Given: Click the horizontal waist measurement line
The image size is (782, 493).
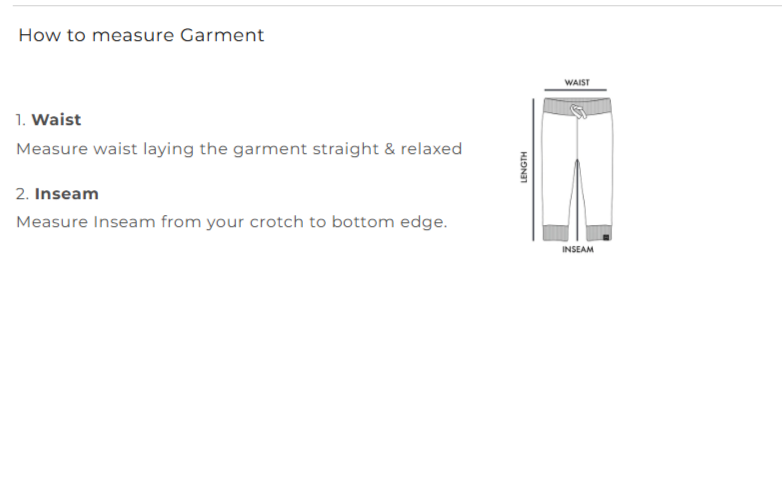Looking at the screenshot, I should tap(577, 91).
